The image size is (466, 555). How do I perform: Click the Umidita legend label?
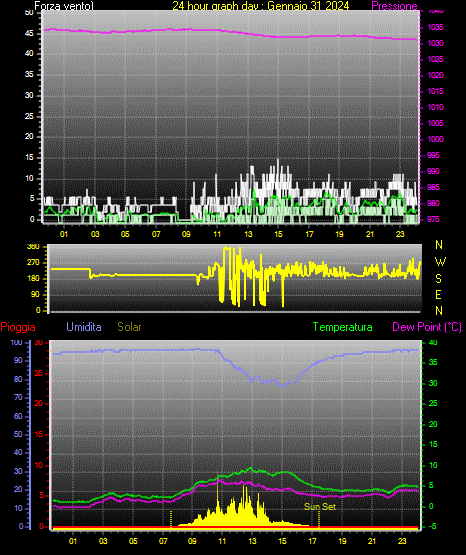coord(84,327)
